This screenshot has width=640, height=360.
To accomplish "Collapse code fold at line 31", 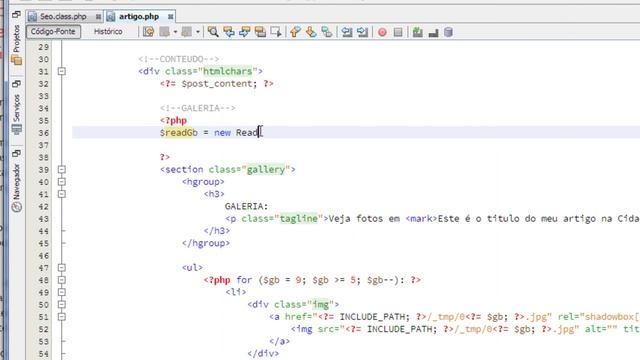I will click(x=62, y=71).
